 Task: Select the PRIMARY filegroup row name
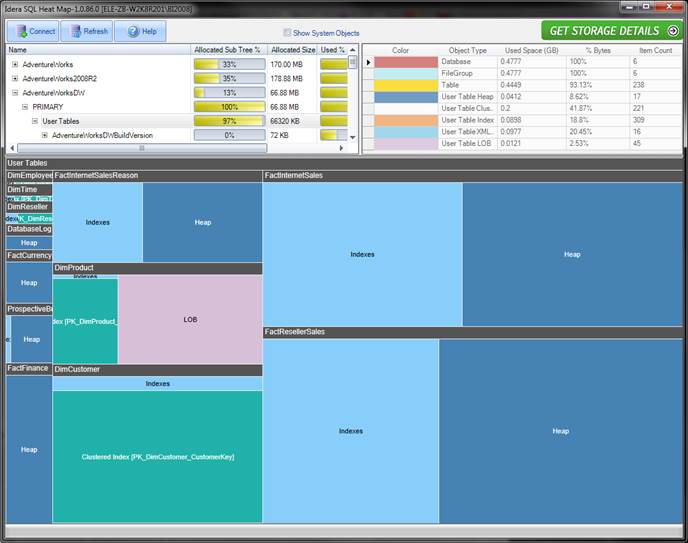[48, 107]
